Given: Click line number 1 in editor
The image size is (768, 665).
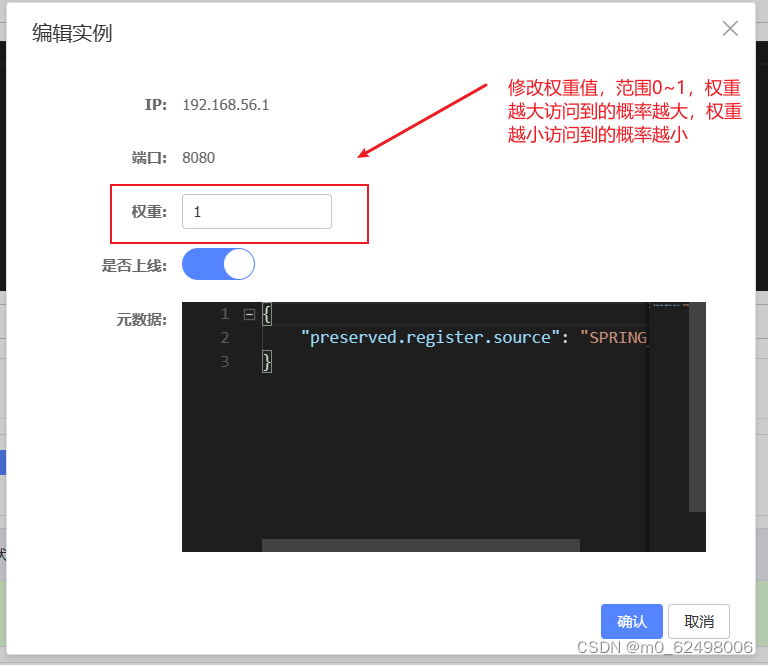Looking at the screenshot, I should 224,314.
